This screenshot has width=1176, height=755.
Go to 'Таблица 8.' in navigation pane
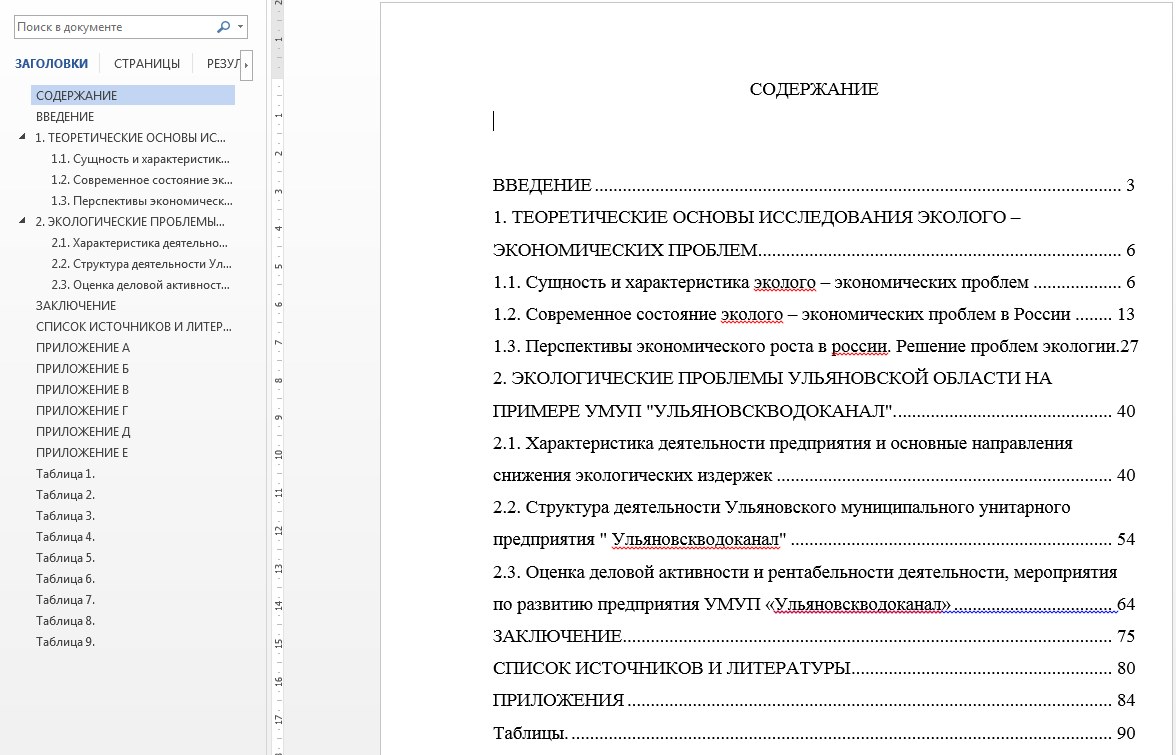[x=65, y=620]
